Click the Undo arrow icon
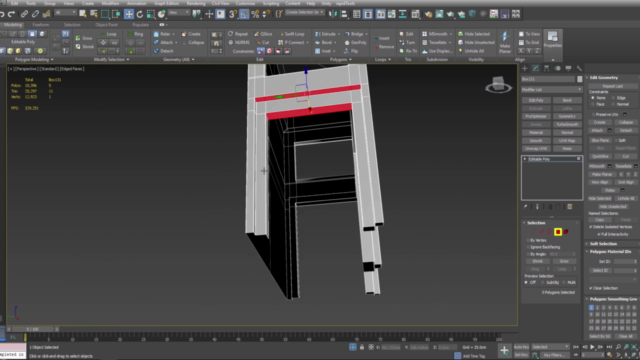Image resolution: width=640 pixels, height=360 pixels. (2, 14)
